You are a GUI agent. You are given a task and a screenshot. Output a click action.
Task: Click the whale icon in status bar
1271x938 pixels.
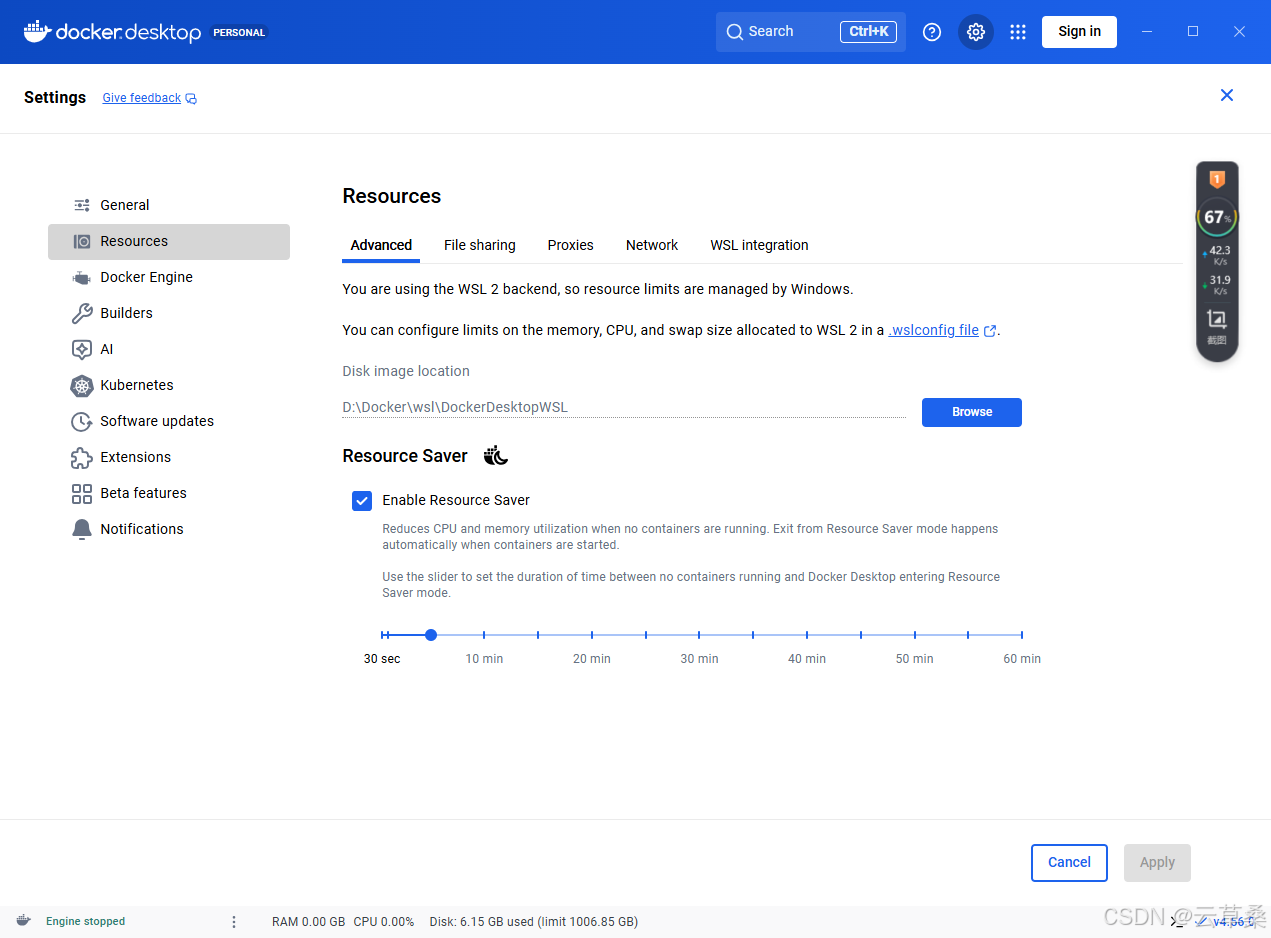[23, 921]
